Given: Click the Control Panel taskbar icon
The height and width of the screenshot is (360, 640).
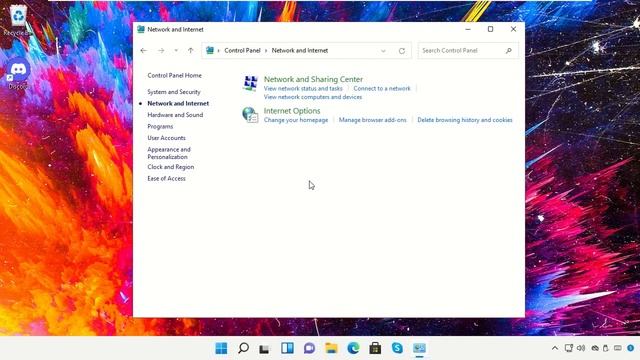Looking at the screenshot, I should click(419, 348).
